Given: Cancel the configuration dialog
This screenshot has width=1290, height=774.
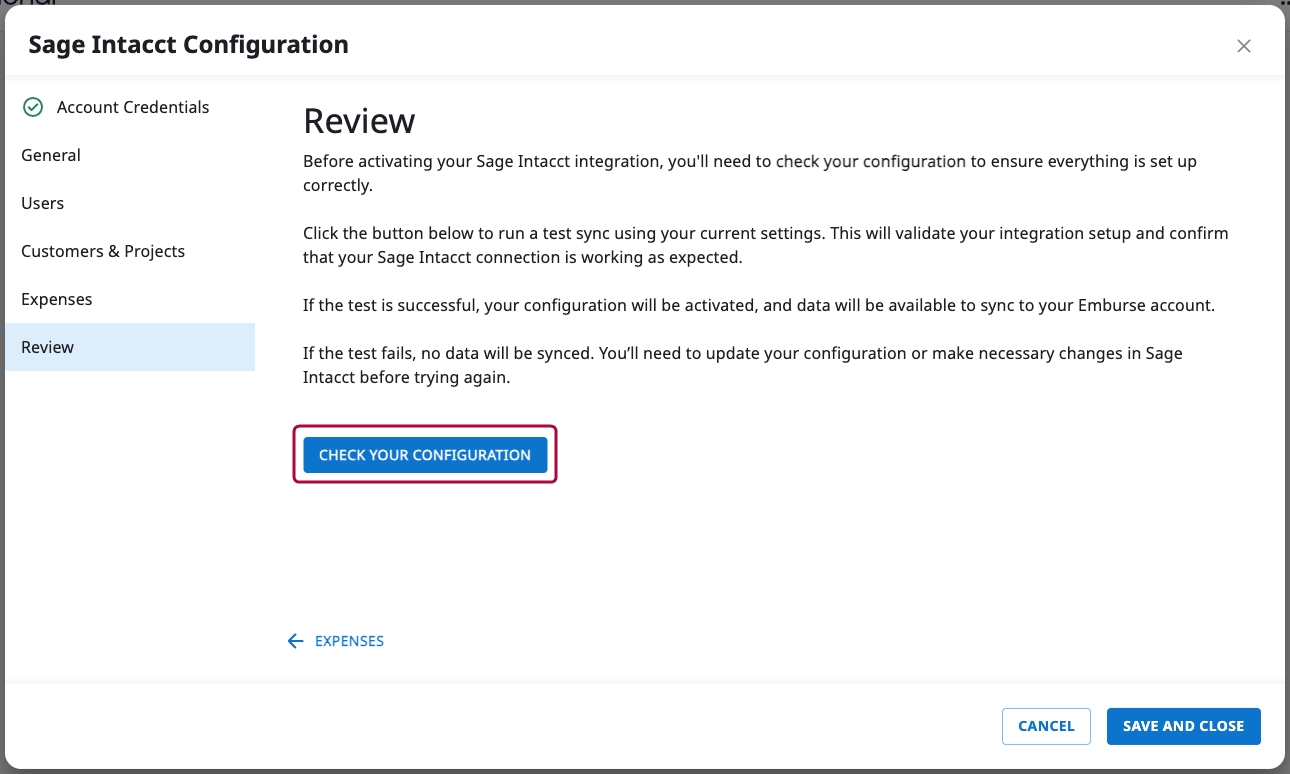Looking at the screenshot, I should pos(1046,726).
